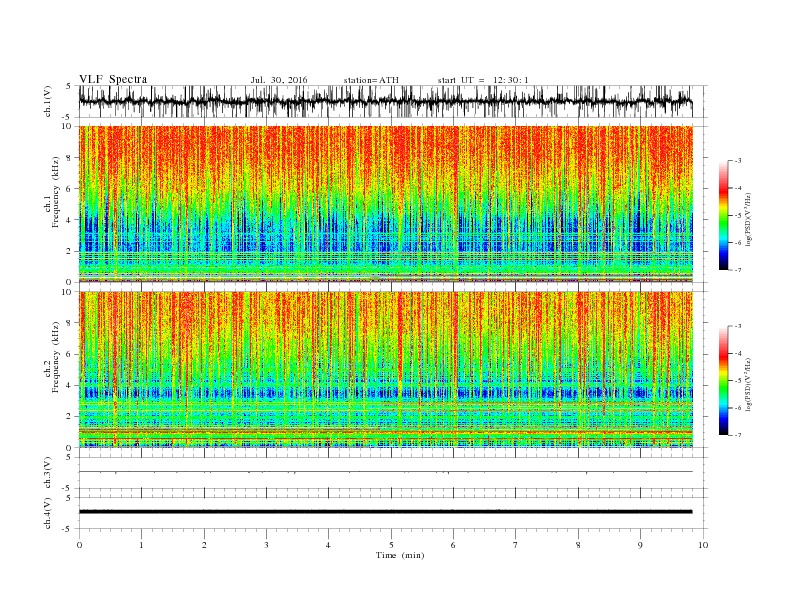
Task: Click tick label "10" on the time axis
Action: click(x=703, y=545)
